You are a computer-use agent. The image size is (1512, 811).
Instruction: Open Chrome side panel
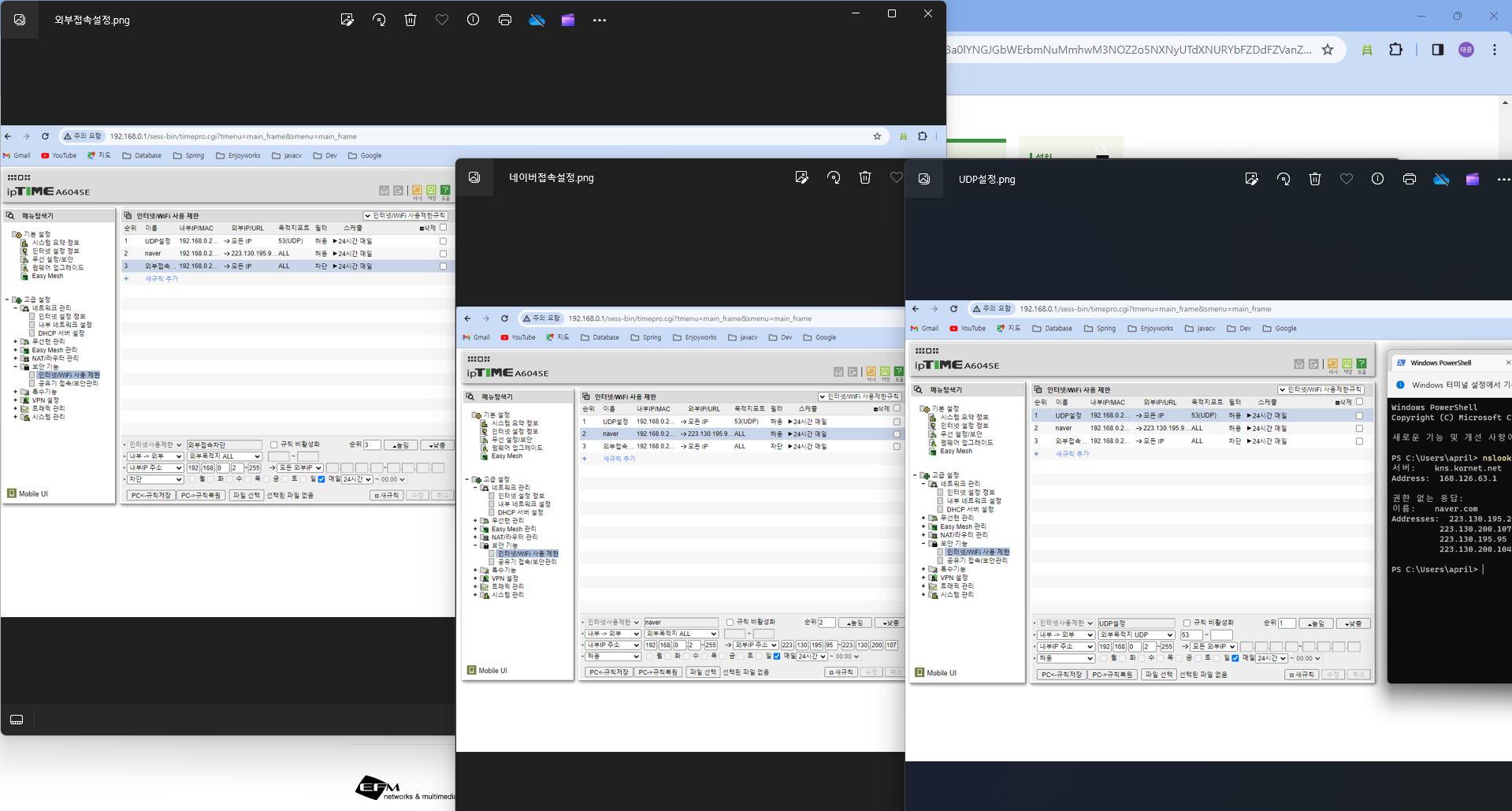1437,50
